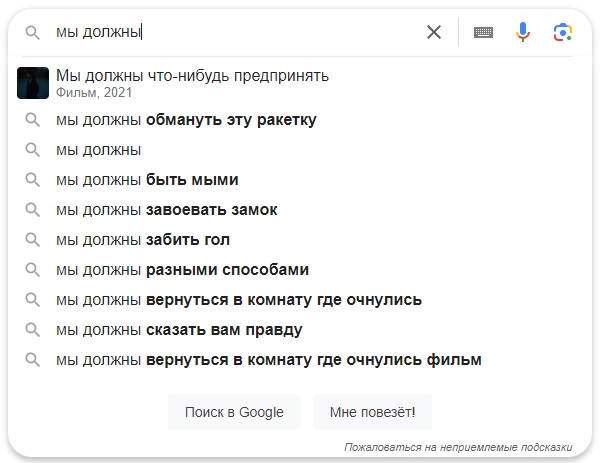The width and height of the screenshot is (600, 463).
Task: Open the film thumbnail for 2021 movie
Action: (33, 82)
